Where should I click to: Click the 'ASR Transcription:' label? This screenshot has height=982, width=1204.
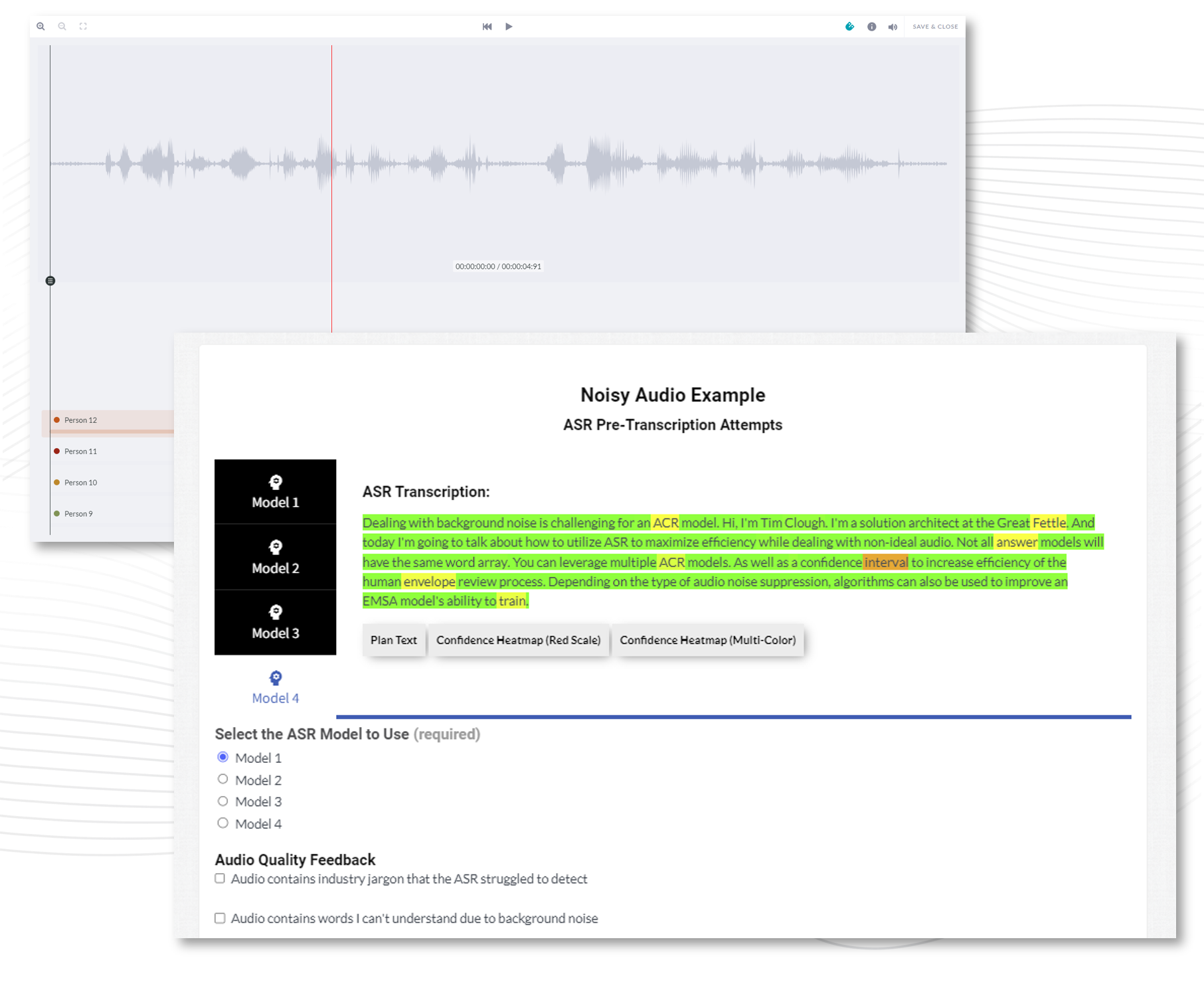pos(426,492)
